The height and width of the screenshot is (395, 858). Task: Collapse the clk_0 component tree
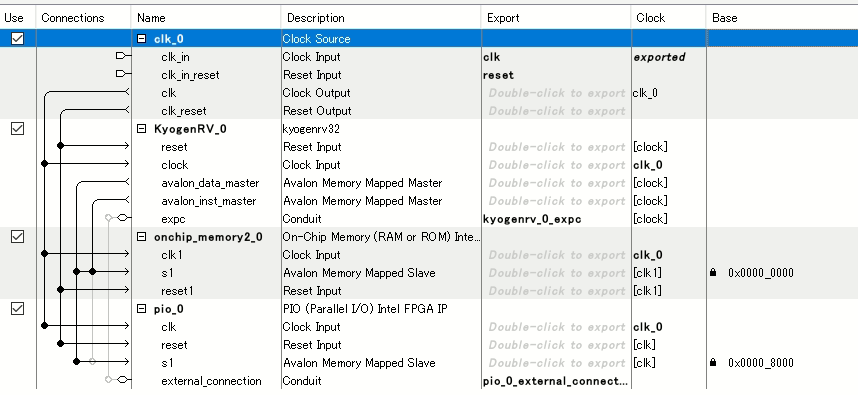click(x=142, y=39)
